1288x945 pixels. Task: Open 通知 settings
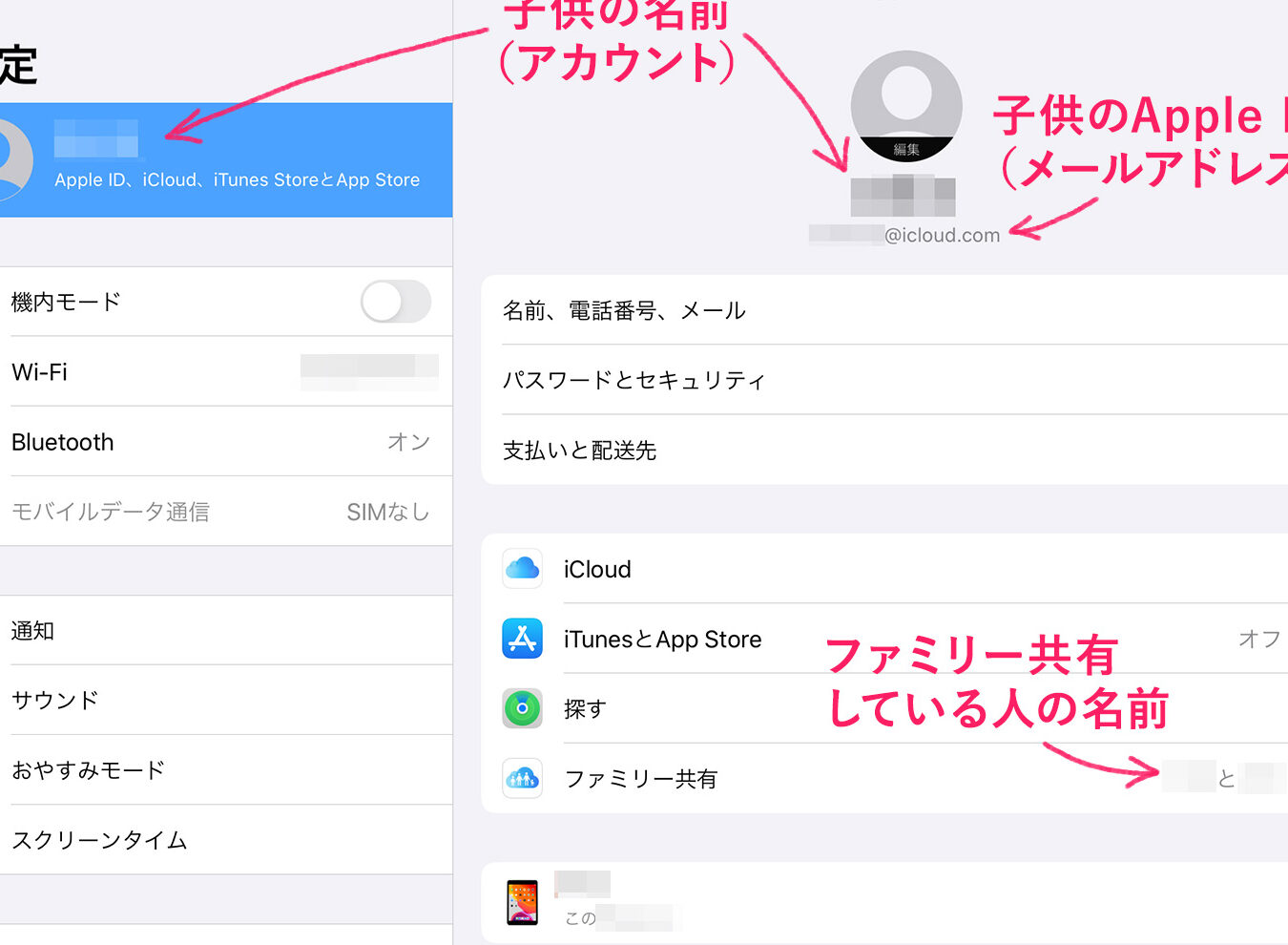226,630
